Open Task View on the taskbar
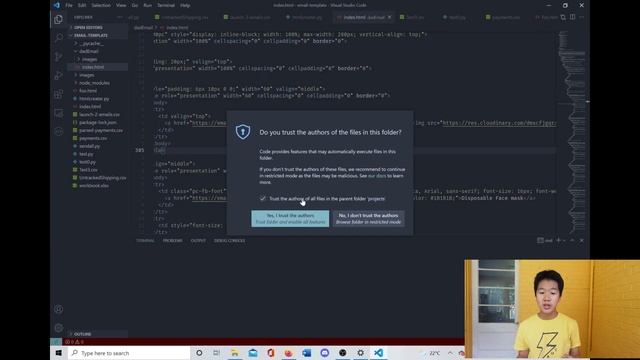The height and width of the screenshot is (360, 640). coord(216,353)
